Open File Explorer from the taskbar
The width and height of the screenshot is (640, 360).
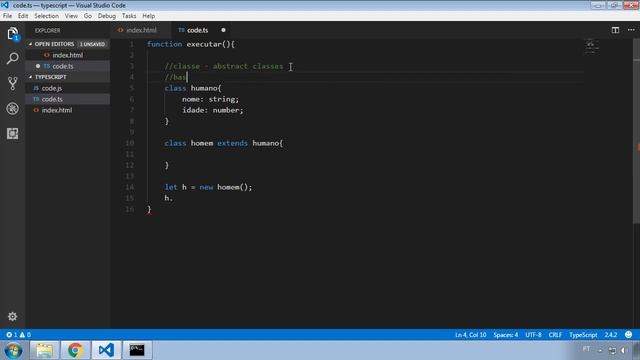click(44, 350)
